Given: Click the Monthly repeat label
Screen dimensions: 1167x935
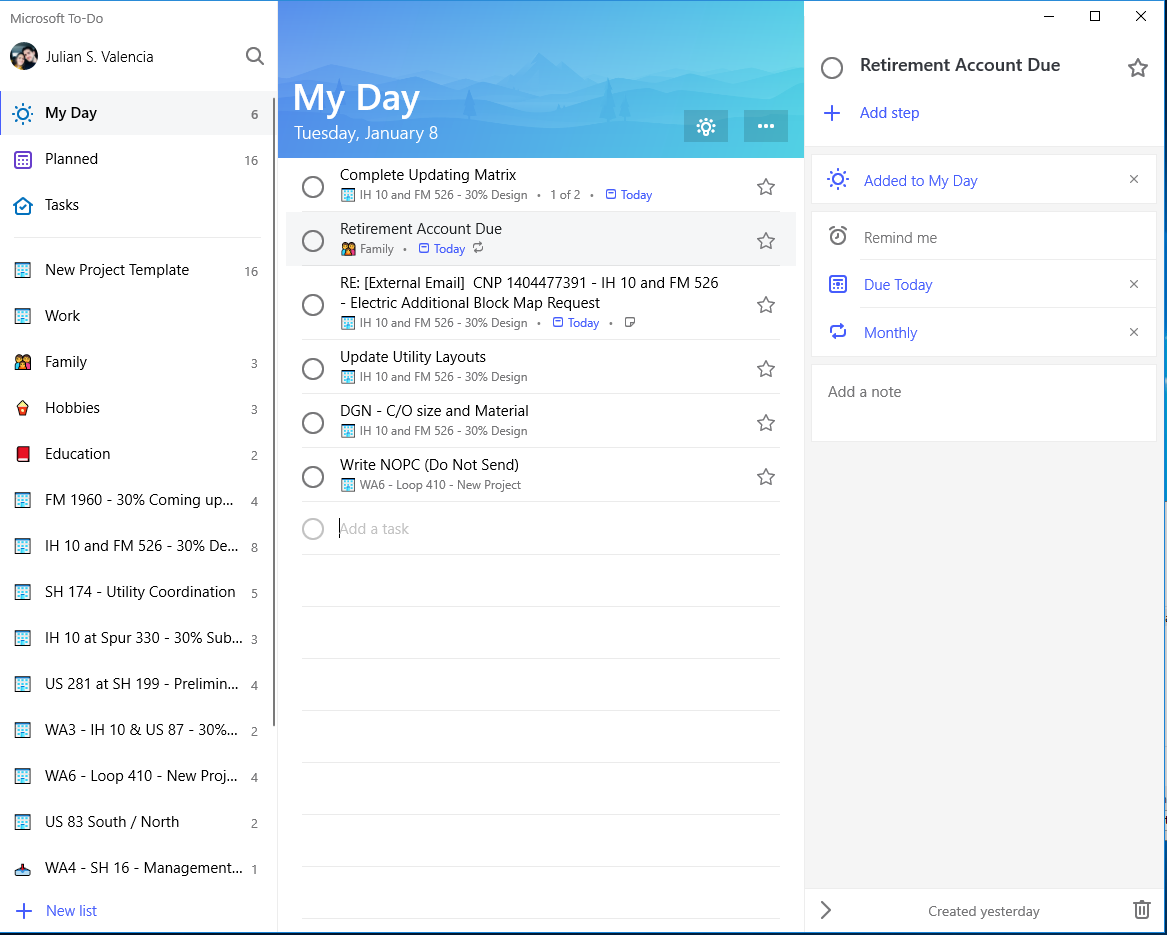Looking at the screenshot, I should tap(890, 333).
